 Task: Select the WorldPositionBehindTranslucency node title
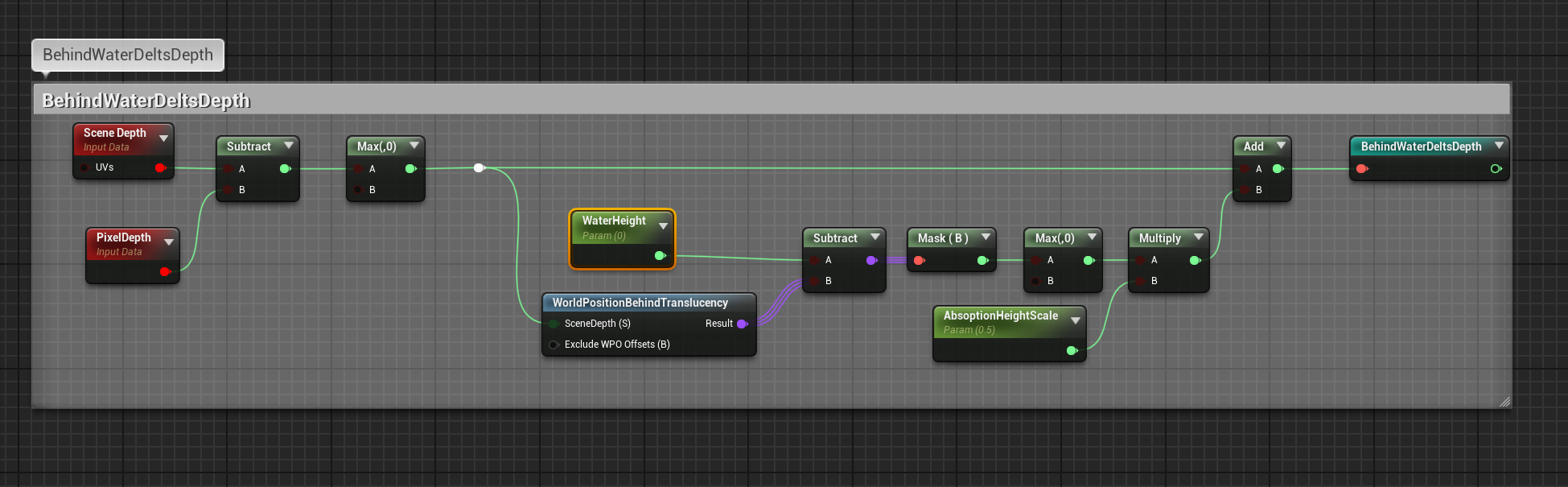click(640, 303)
